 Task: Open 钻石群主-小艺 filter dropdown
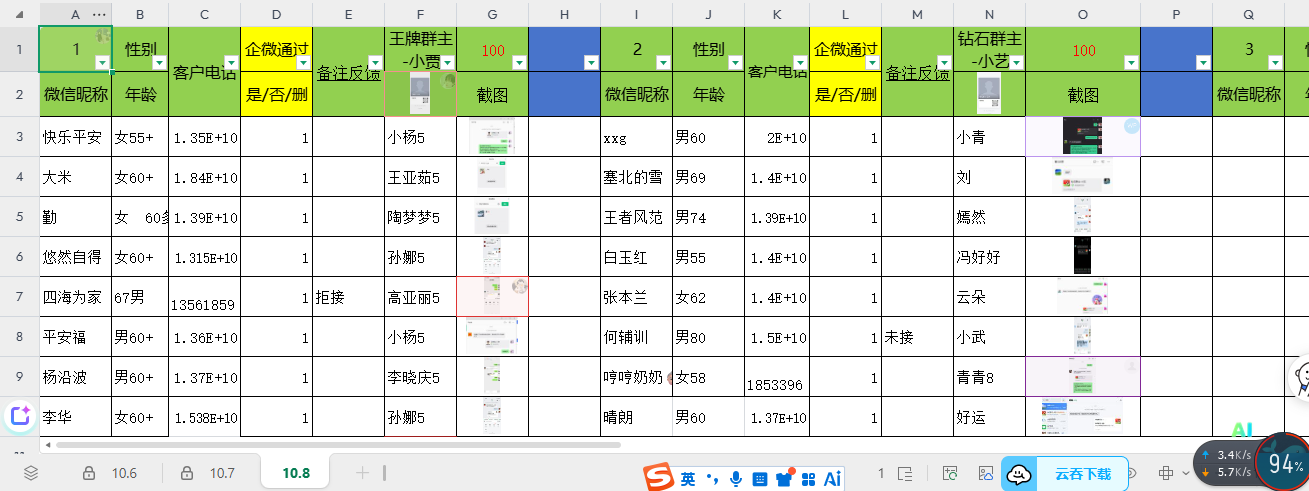1016,63
